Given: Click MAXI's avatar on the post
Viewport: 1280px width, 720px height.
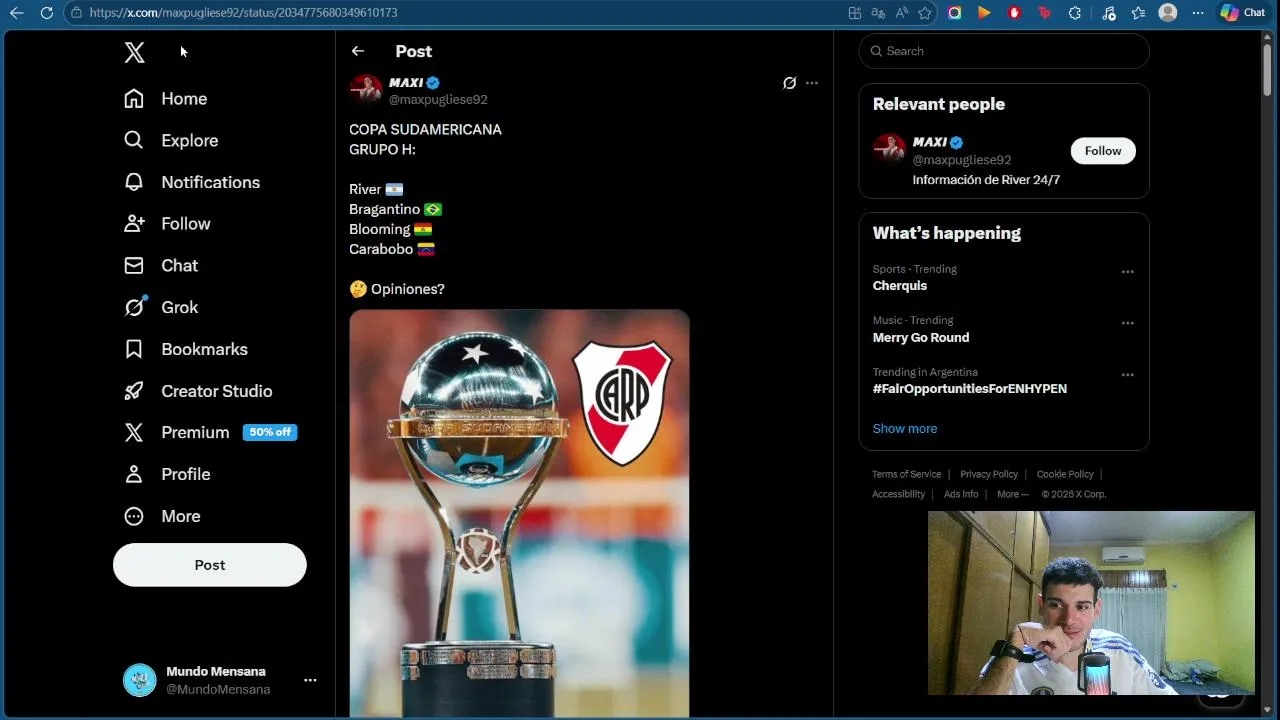Looking at the screenshot, I should pos(366,90).
